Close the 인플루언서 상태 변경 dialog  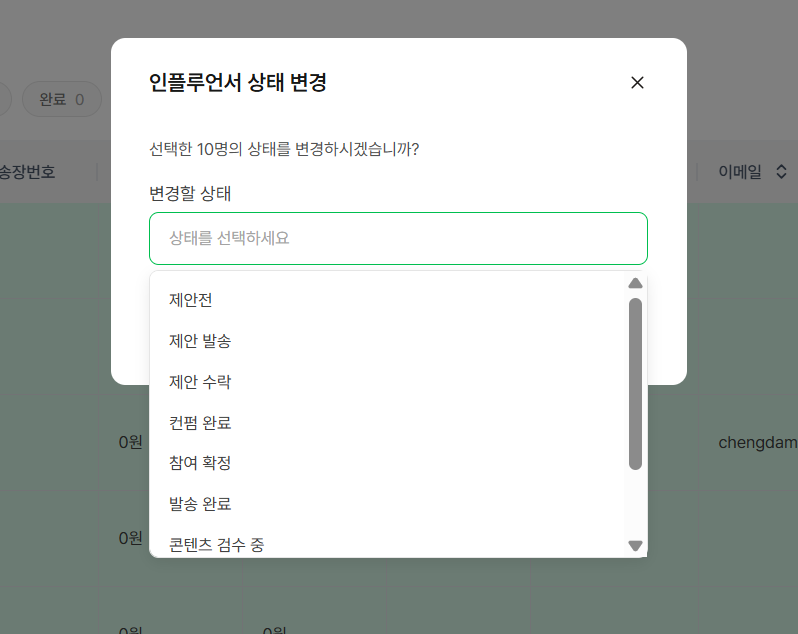click(x=637, y=82)
